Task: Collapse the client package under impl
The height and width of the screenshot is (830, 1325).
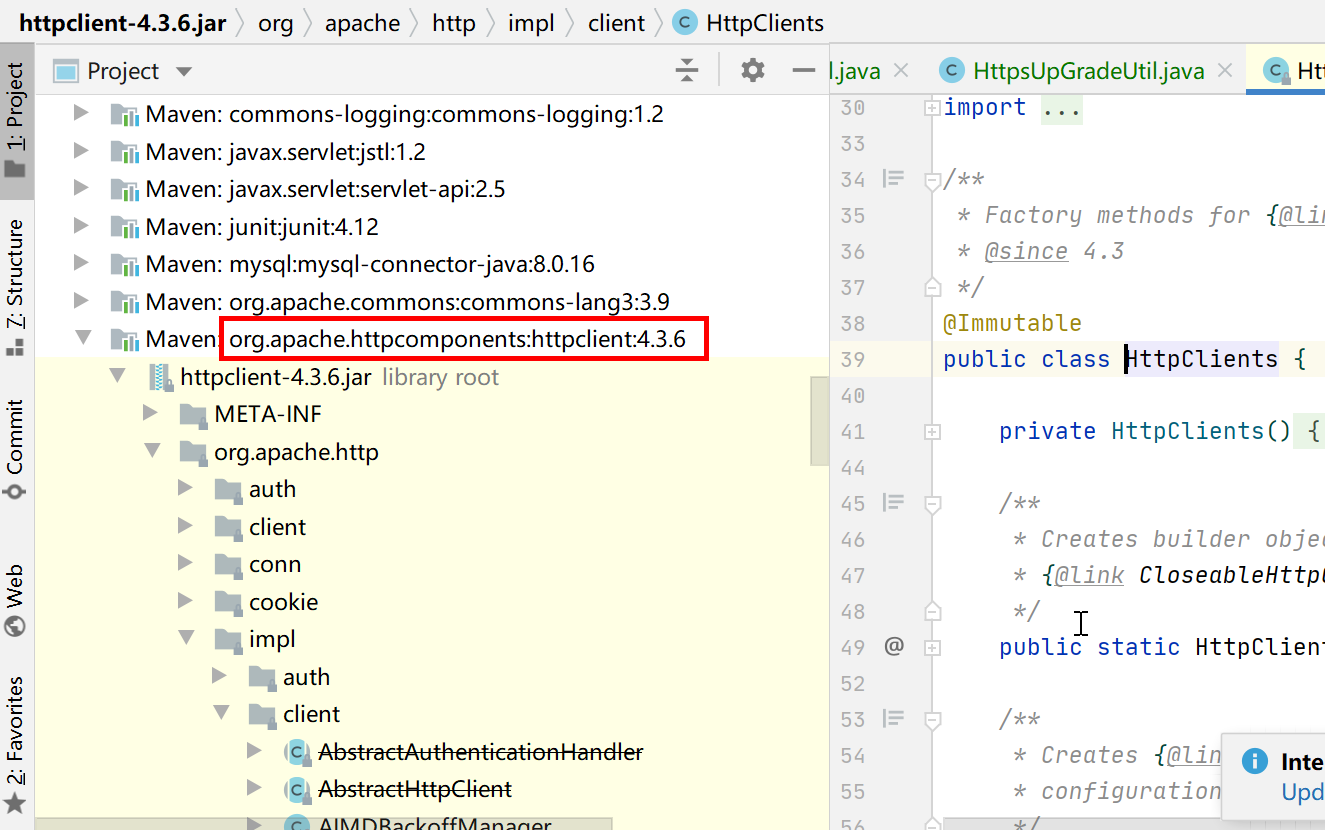Action: pyautogui.click(x=220, y=714)
